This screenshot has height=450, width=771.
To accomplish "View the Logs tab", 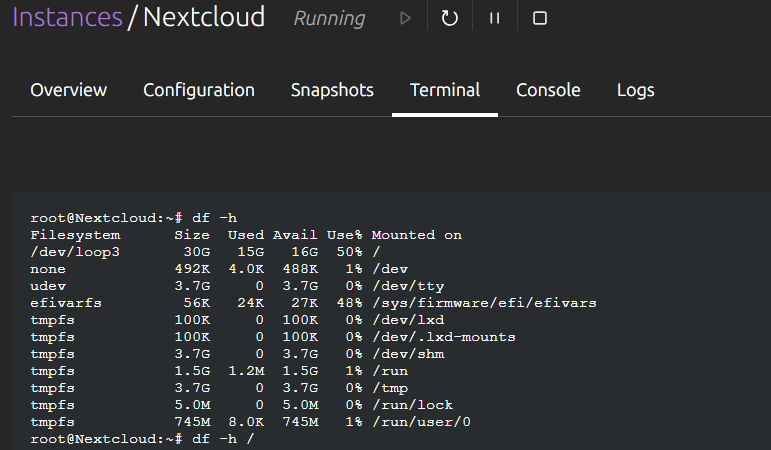I will [x=636, y=90].
